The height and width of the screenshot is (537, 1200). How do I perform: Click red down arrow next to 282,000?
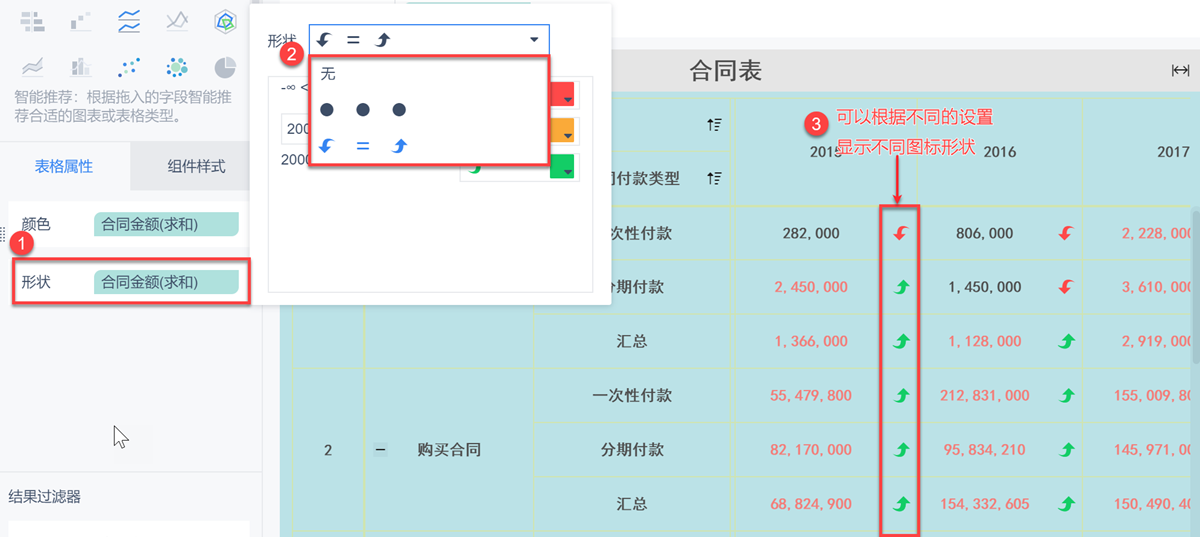pyautogui.click(x=900, y=233)
